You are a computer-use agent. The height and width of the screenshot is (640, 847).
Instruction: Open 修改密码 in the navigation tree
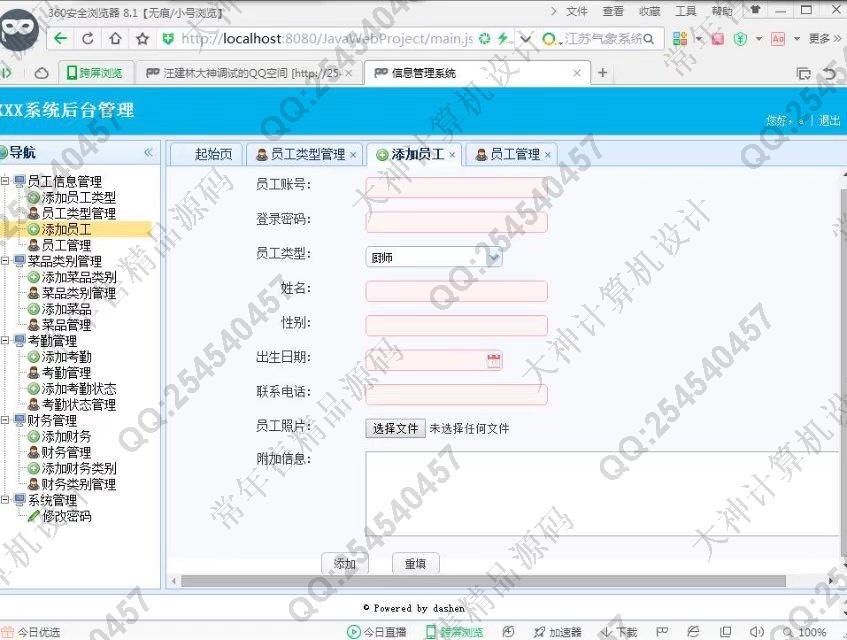click(66, 517)
